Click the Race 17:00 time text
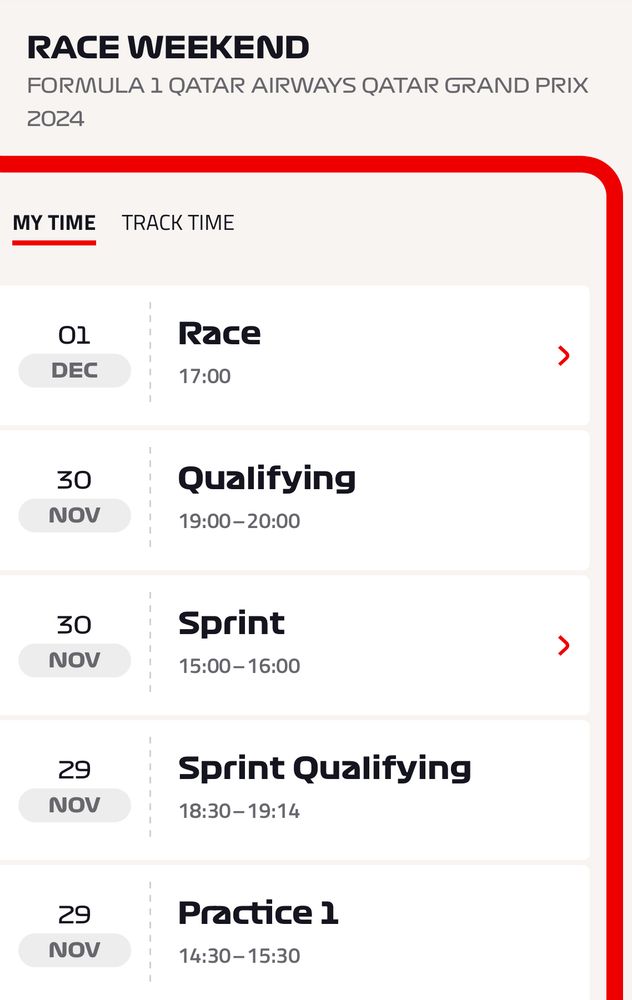This screenshot has width=632, height=1000. click(x=205, y=376)
